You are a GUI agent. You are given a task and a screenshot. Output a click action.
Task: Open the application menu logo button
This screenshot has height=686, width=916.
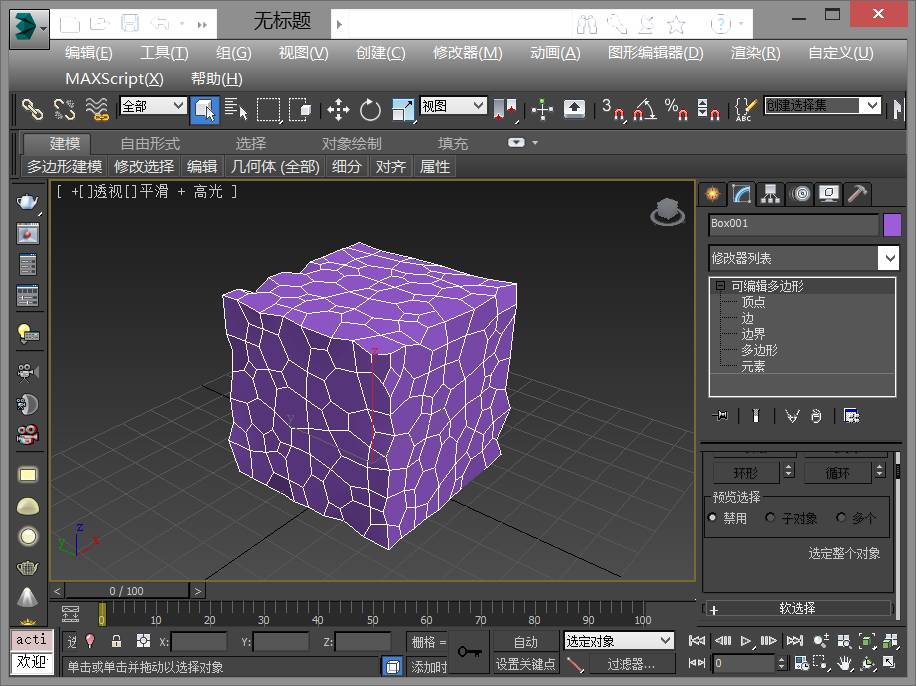(29, 27)
